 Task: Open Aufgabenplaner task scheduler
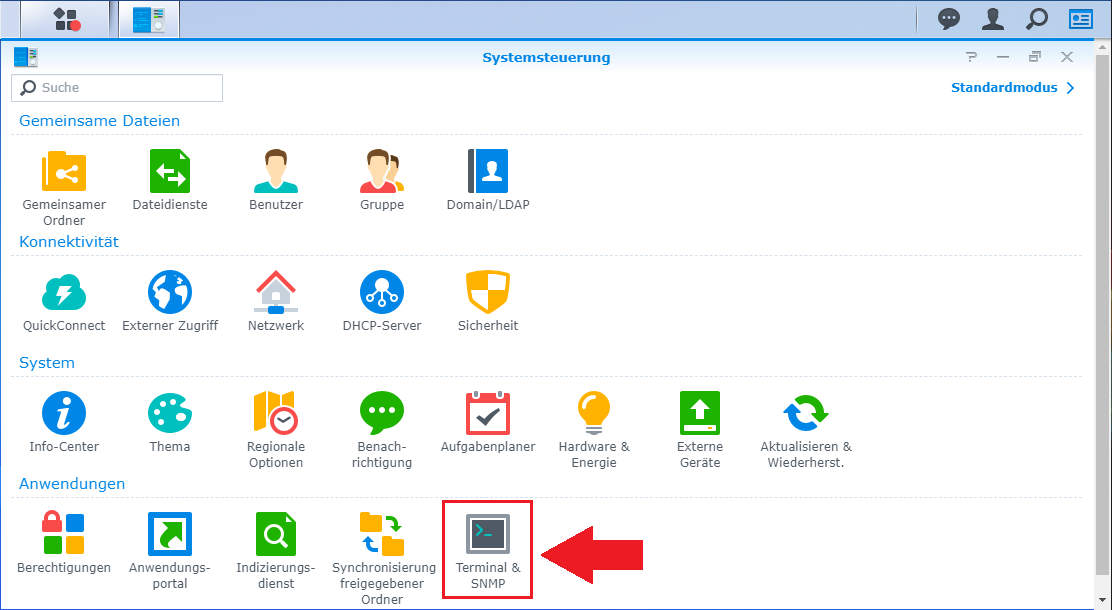tap(488, 413)
